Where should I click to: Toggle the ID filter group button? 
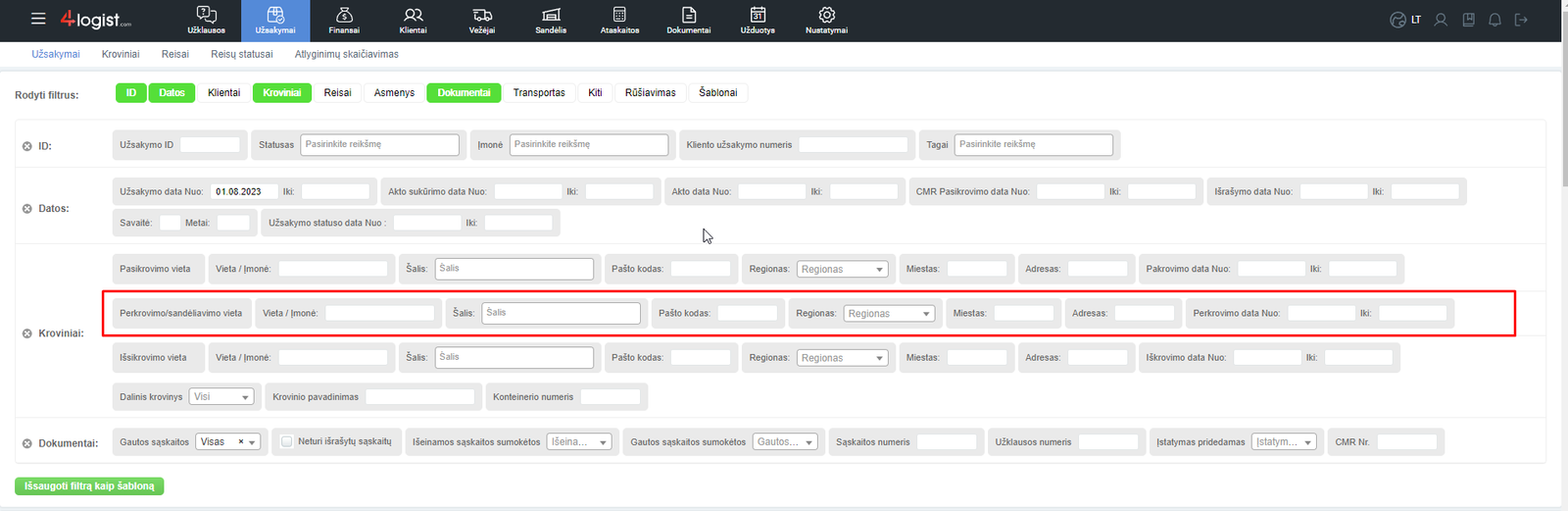tap(131, 92)
